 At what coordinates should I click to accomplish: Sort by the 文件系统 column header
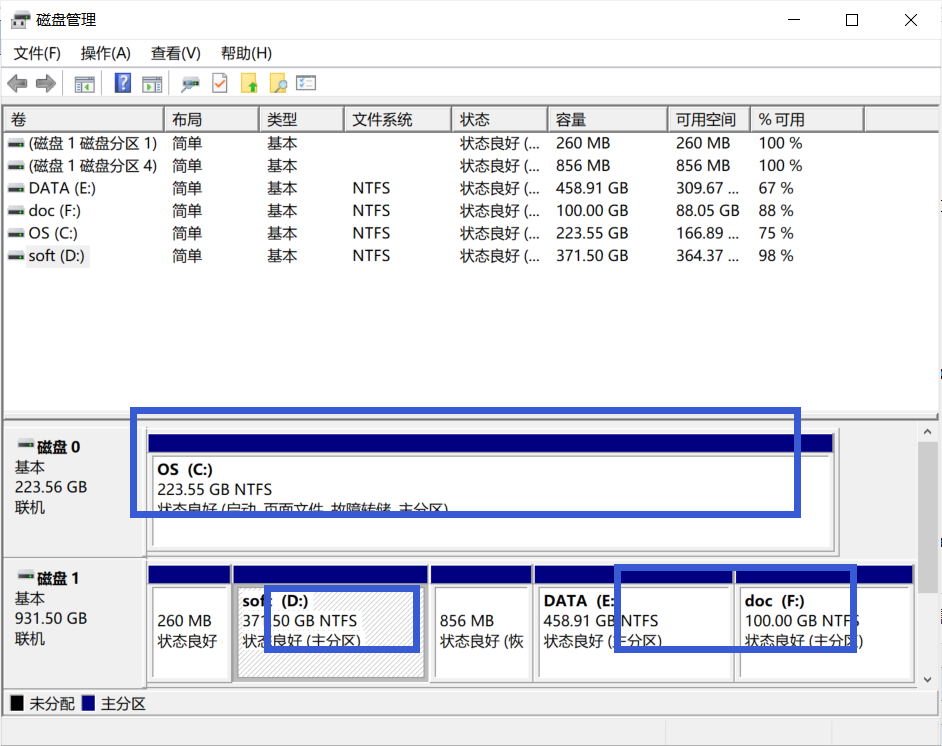[398, 120]
